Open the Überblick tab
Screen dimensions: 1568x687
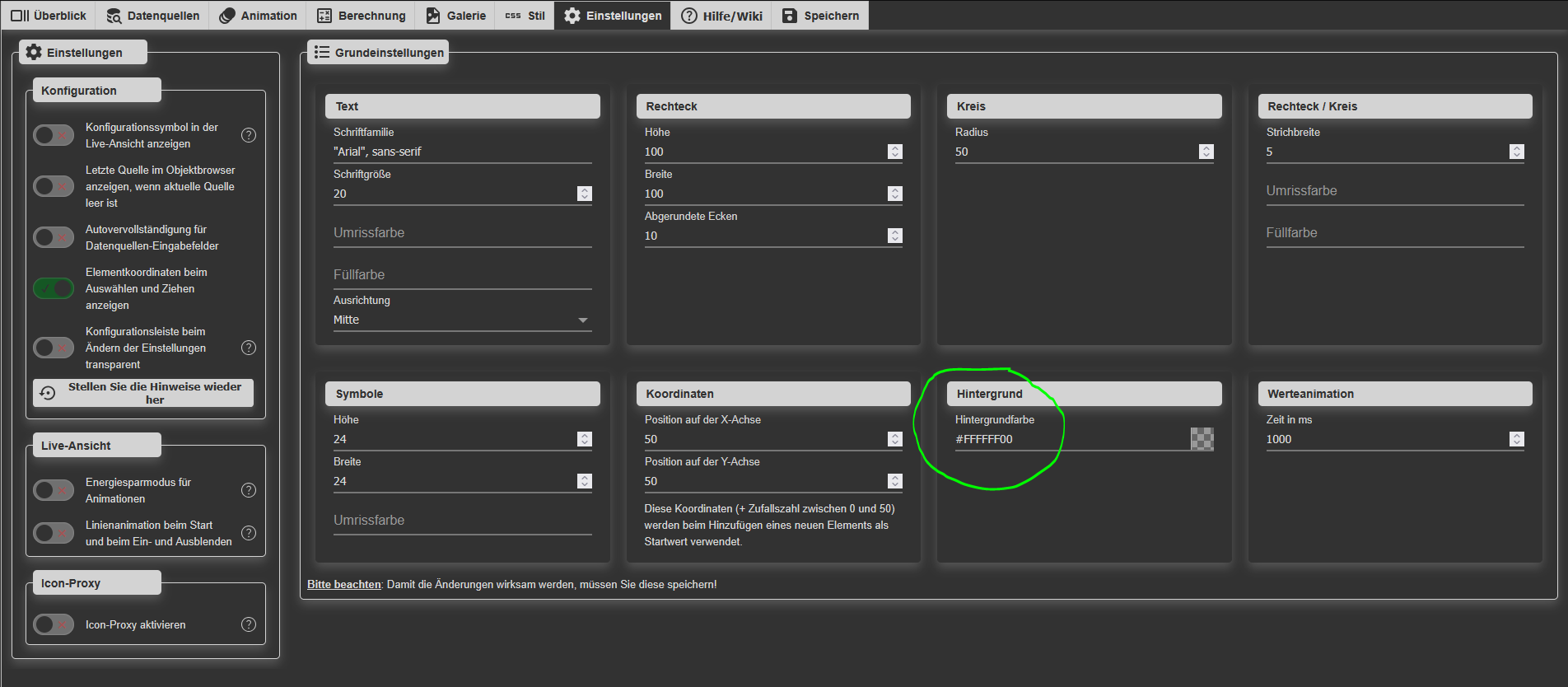[48, 16]
